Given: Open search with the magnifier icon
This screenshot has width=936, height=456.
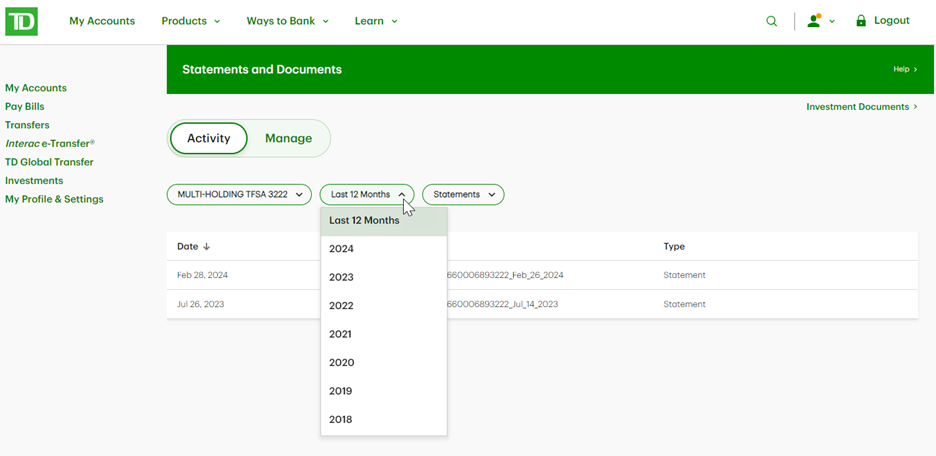Looking at the screenshot, I should pos(772,21).
